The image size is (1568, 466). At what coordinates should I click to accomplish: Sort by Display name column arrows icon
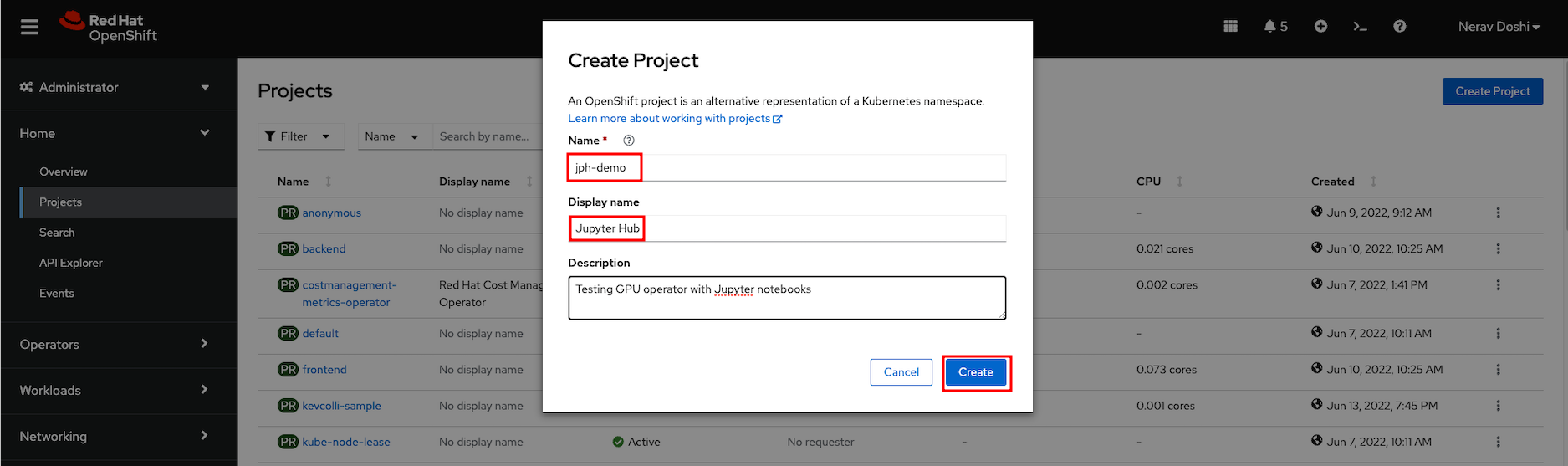click(x=529, y=182)
